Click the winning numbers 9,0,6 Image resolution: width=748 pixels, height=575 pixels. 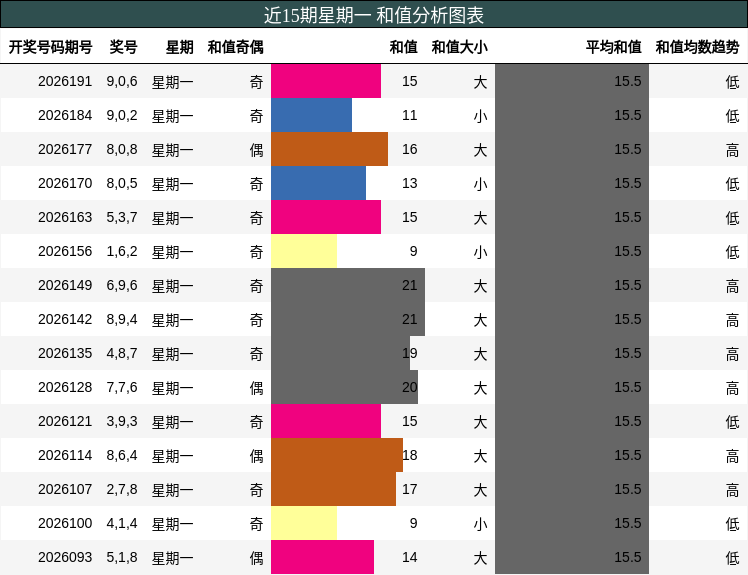(x=122, y=82)
